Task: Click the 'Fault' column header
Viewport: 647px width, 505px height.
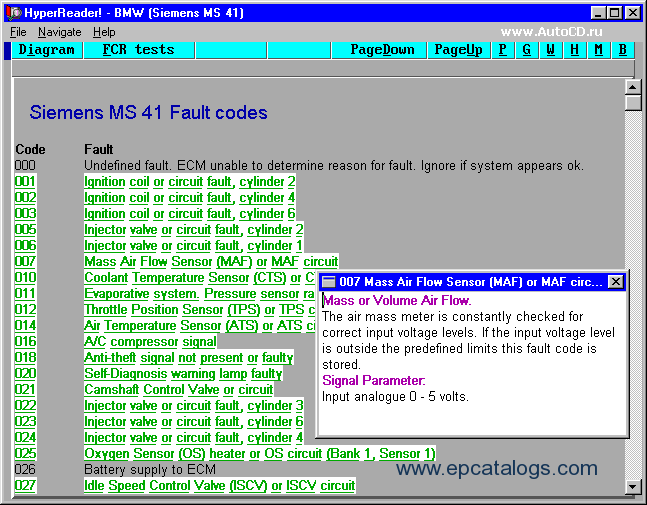Action: [98, 150]
